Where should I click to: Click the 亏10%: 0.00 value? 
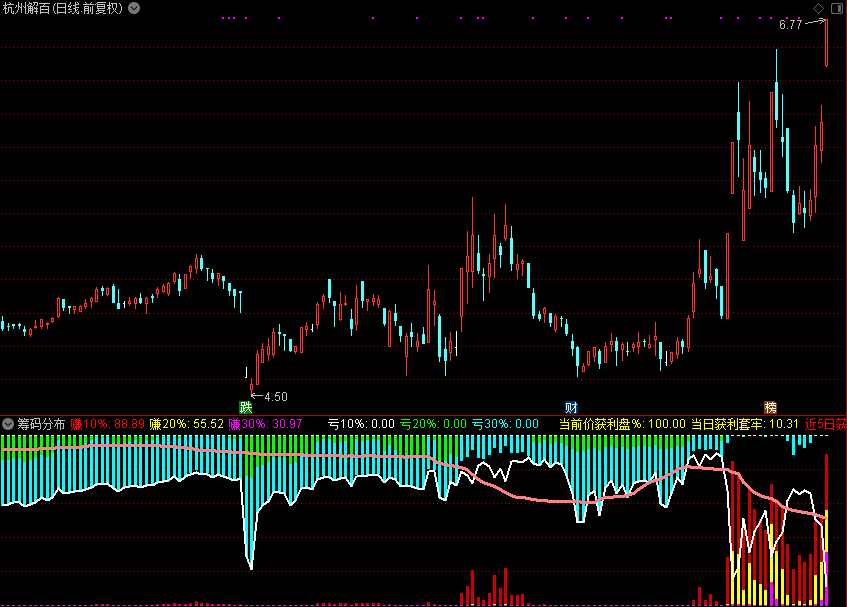click(361, 424)
